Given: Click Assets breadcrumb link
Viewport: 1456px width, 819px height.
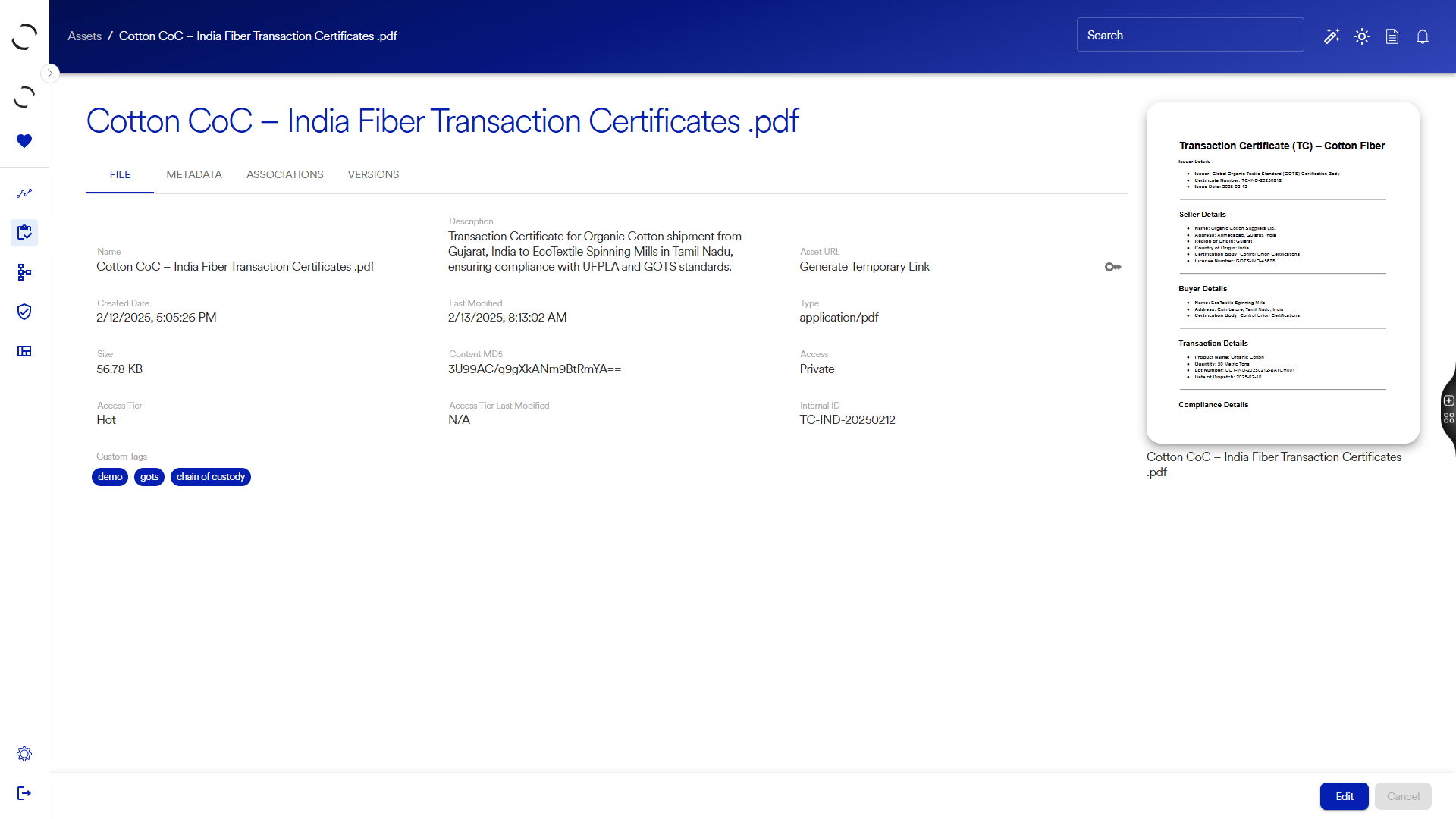Looking at the screenshot, I should [84, 36].
